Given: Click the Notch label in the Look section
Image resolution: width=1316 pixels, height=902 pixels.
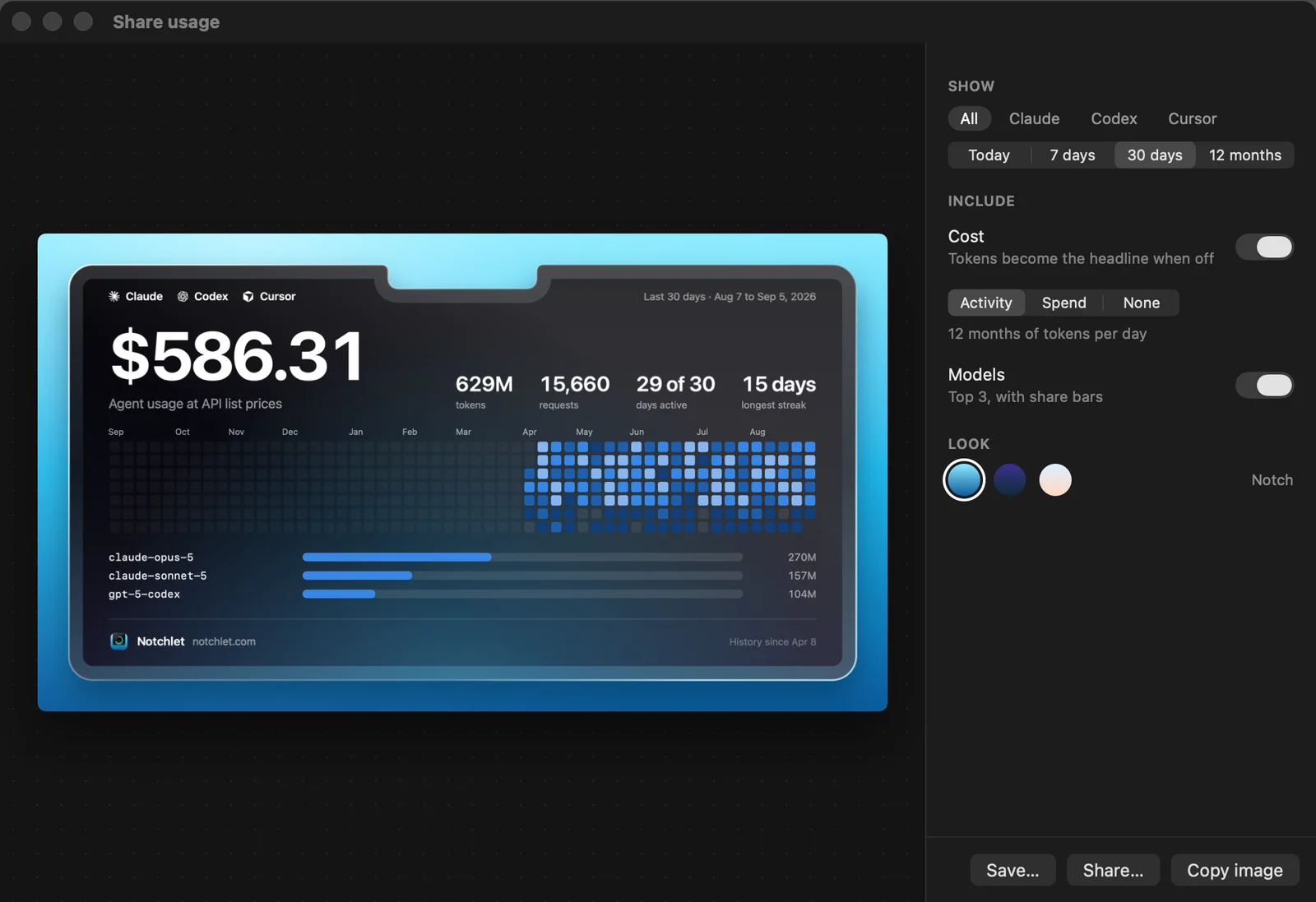Looking at the screenshot, I should (1272, 480).
